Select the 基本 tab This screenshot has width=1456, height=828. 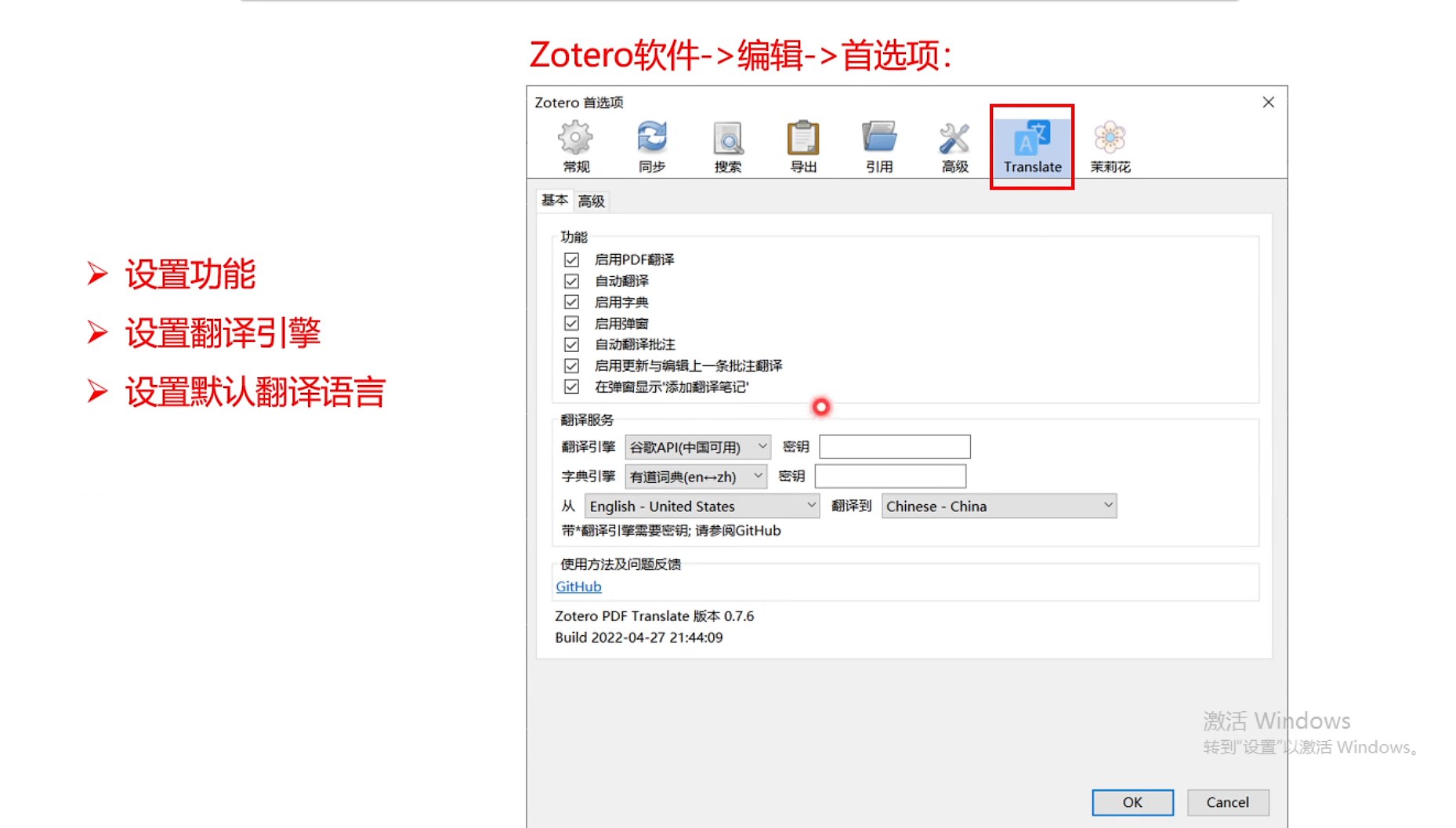pyautogui.click(x=554, y=201)
